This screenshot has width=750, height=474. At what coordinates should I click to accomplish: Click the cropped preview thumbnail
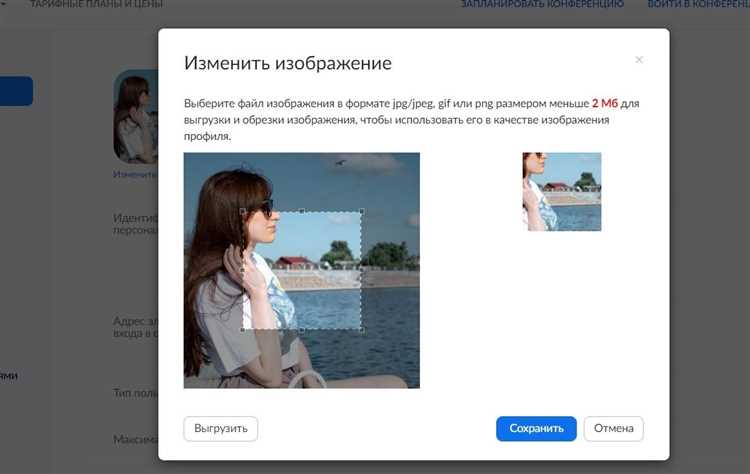point(562,191)
